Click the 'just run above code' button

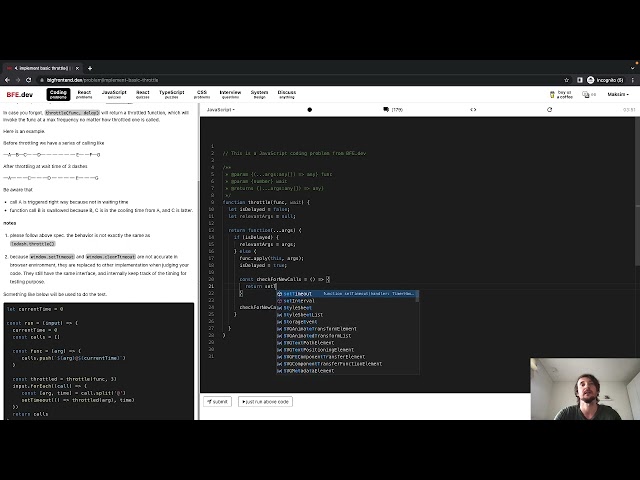click(x=265, y=402)
